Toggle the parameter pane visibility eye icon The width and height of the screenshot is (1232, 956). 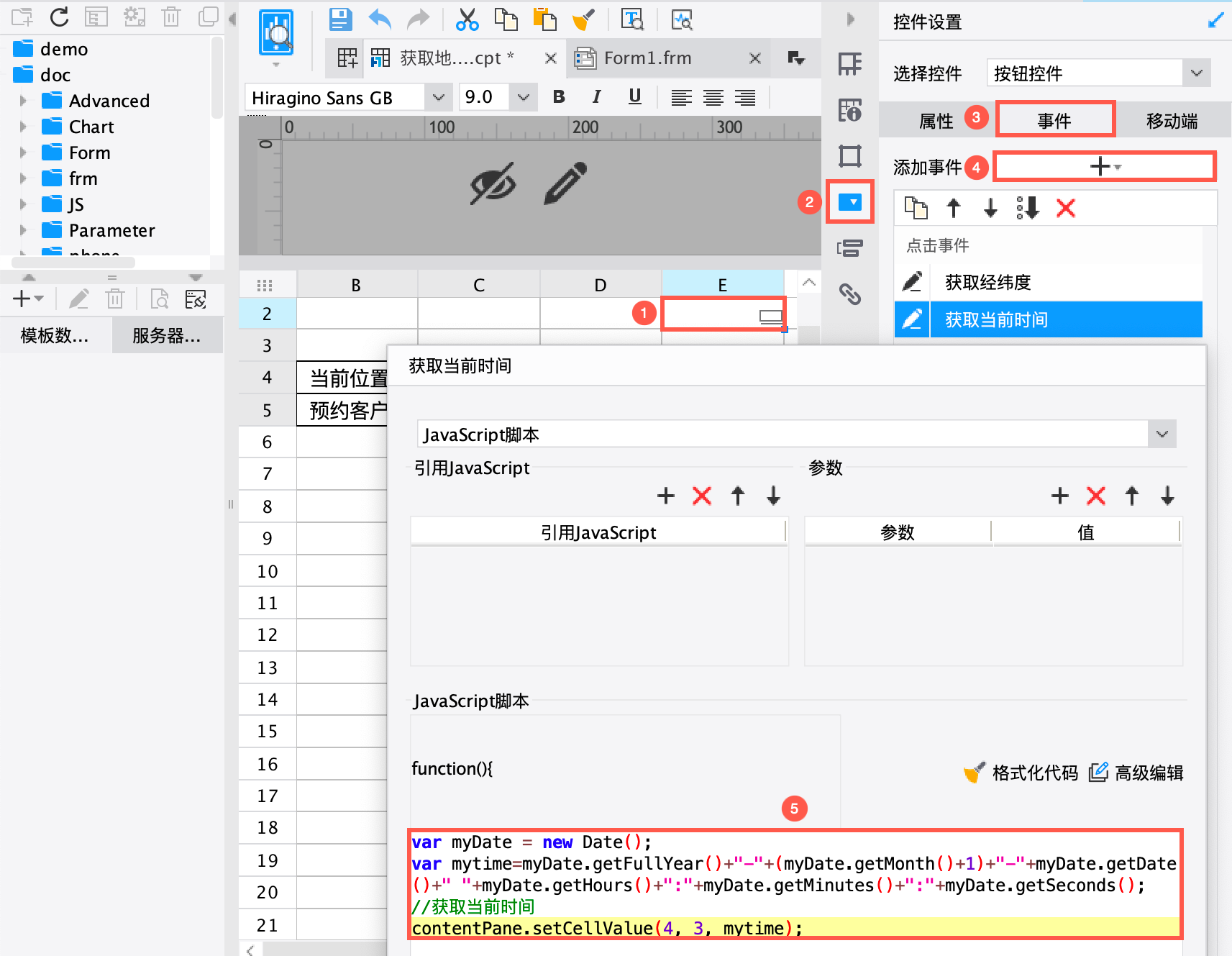[493, 183]
